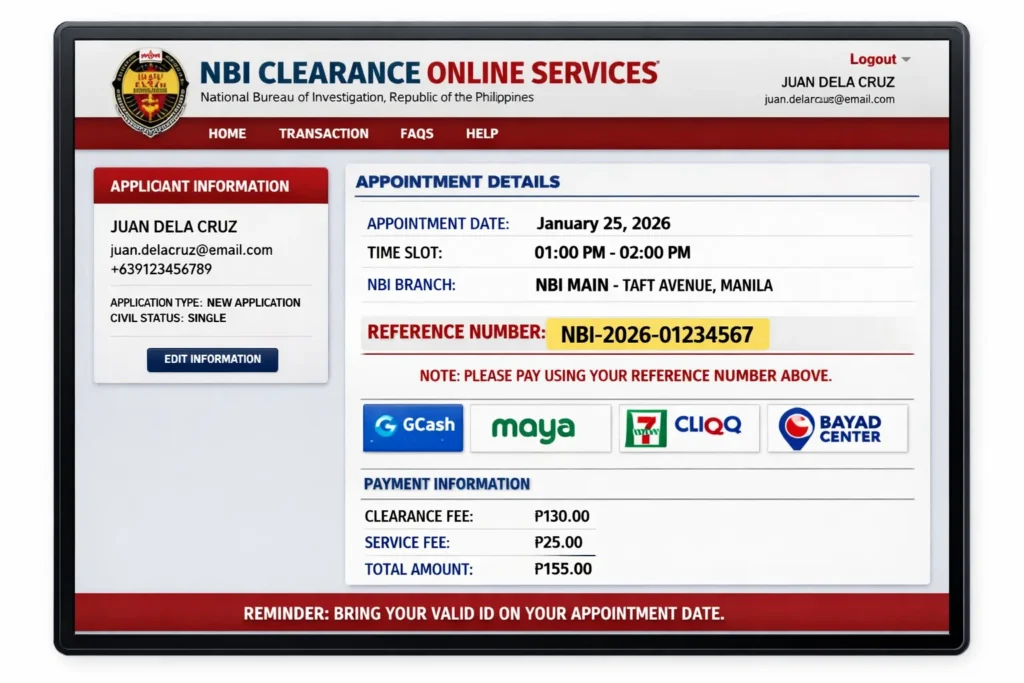Pick the Bayad Center payment method
This screenshot has width=1024, height=683.
[x=837, y=427]
